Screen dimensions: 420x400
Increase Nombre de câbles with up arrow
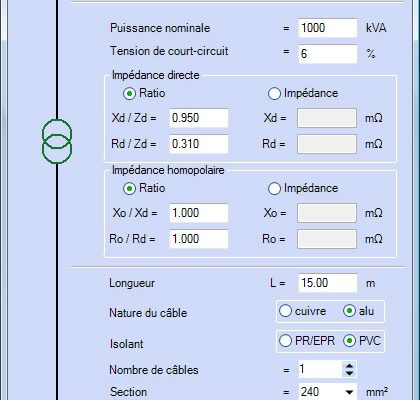pos(349,366)
